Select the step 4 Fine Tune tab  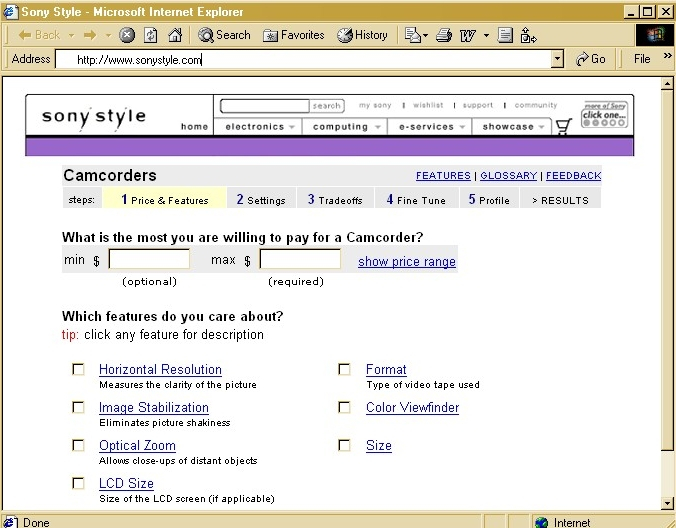[416, 200]
